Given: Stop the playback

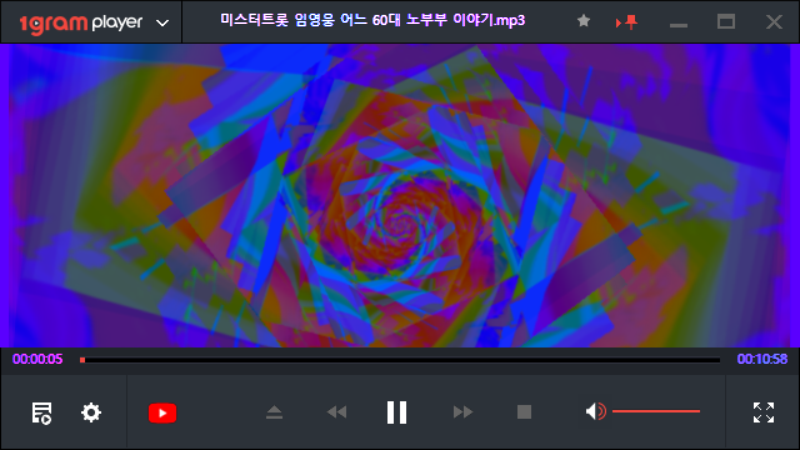Looking at the screenshot, I should pyautogui.click(x=524, y=412).
